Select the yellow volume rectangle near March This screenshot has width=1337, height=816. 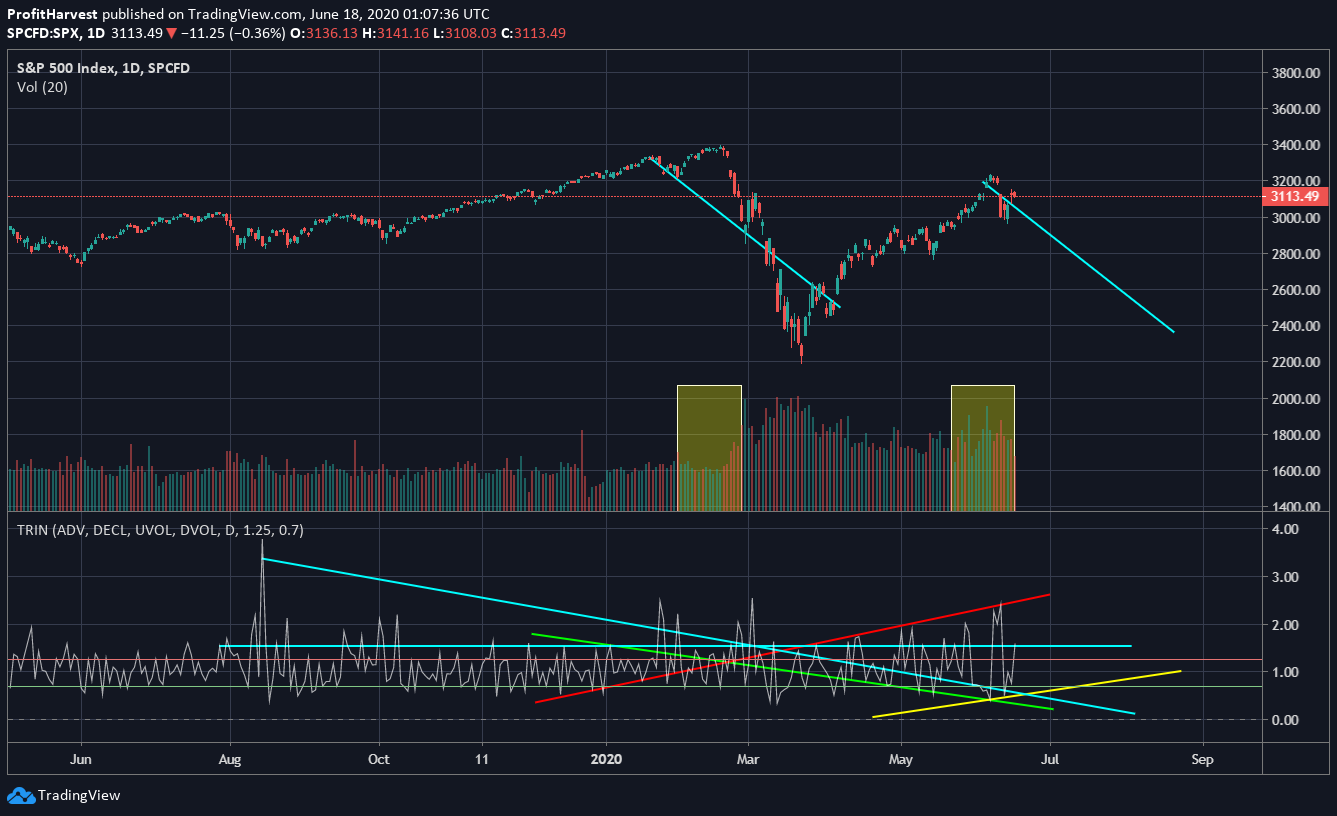pyautogui.click(x=709, y=448)
